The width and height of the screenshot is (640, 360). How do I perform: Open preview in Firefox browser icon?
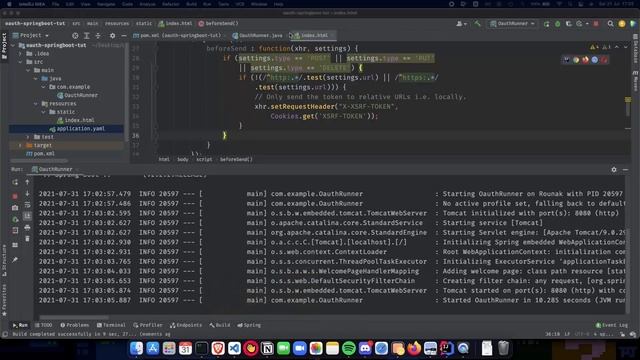tap(585, 60)
